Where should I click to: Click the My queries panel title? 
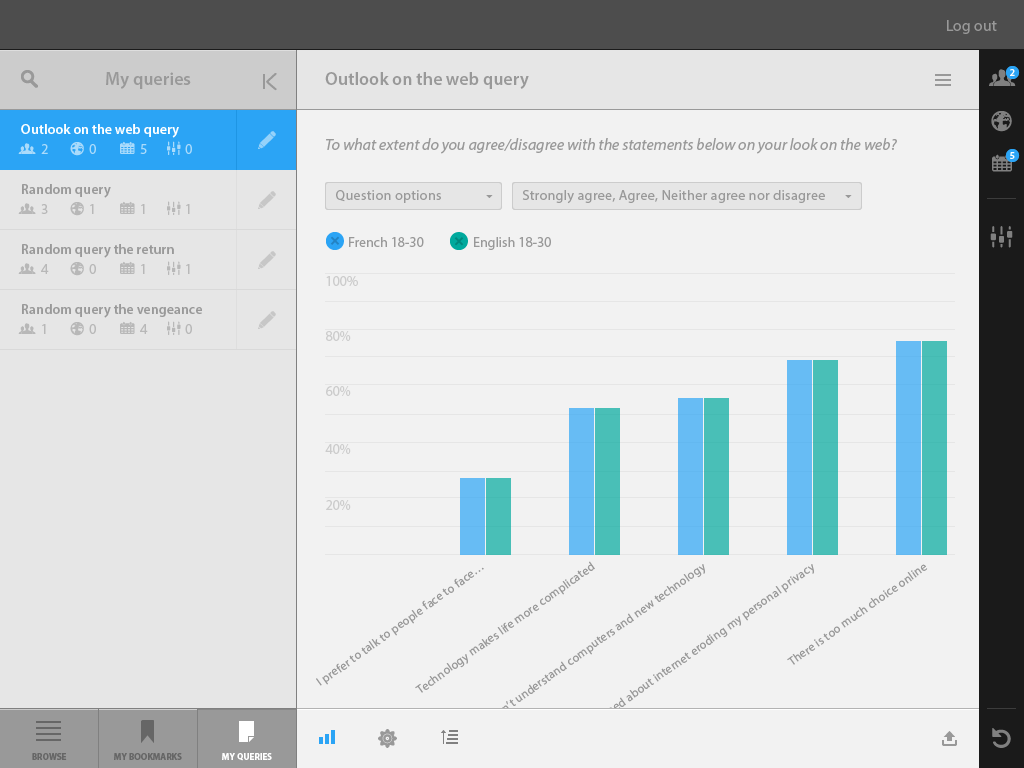148,79
